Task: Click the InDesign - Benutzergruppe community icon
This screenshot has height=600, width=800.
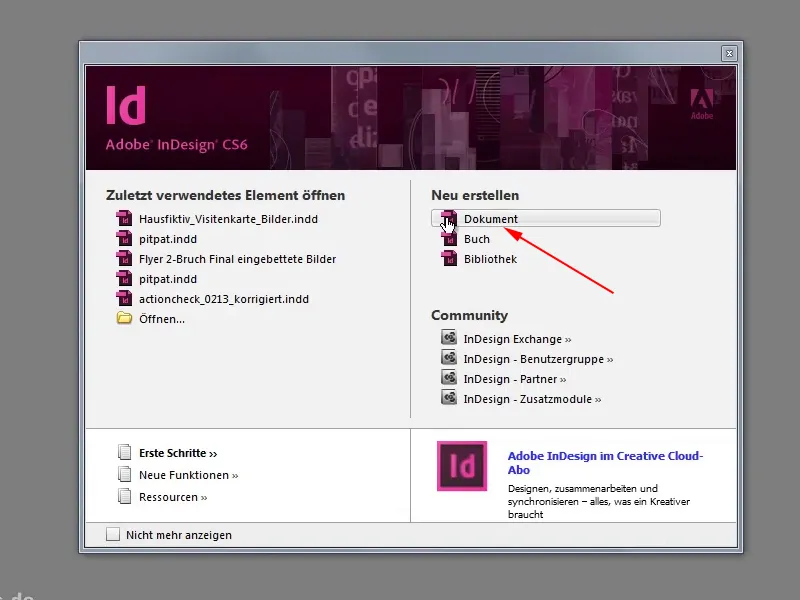Action: (x=449, y=358)
